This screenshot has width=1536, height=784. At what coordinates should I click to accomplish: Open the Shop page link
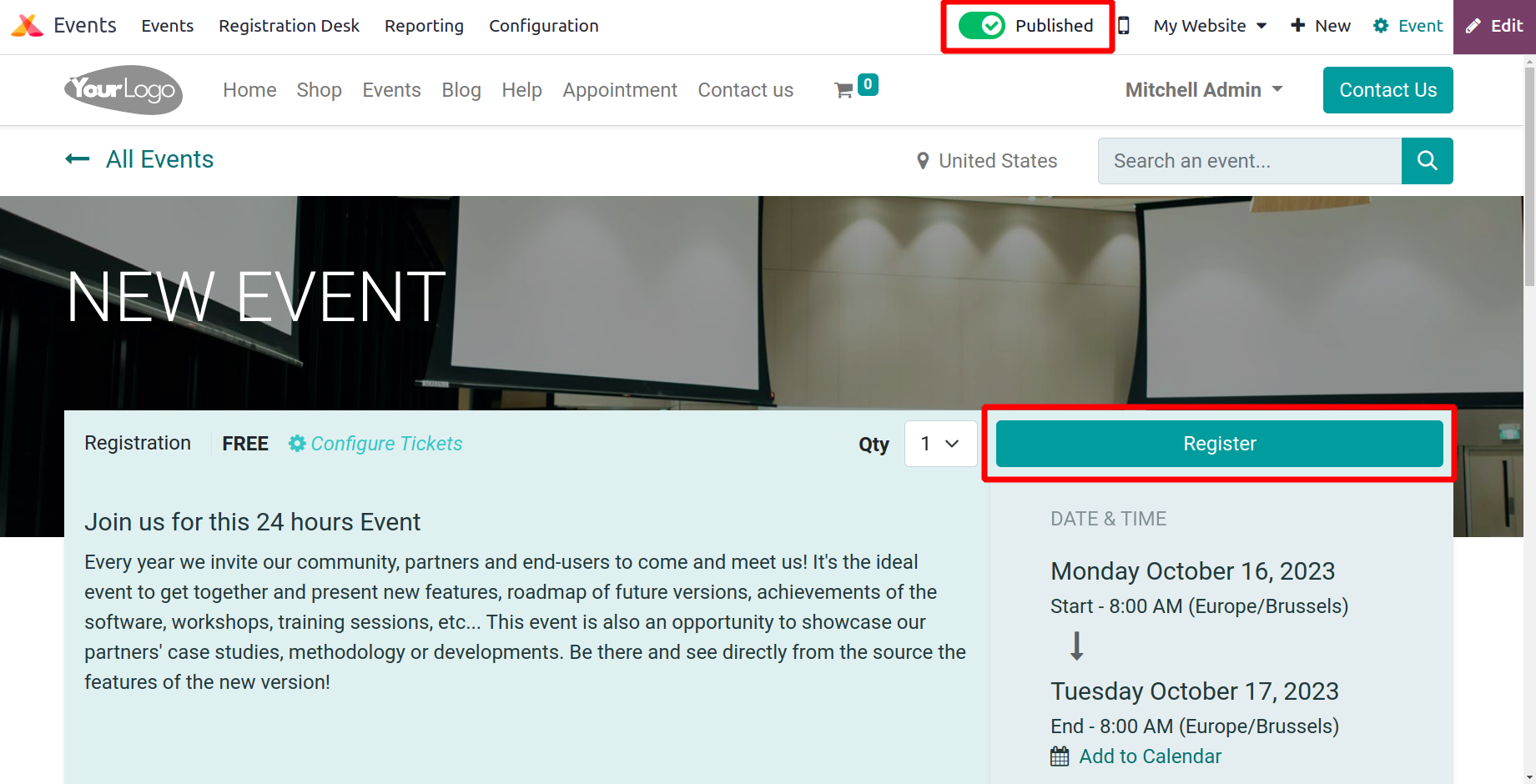[319, 90]
